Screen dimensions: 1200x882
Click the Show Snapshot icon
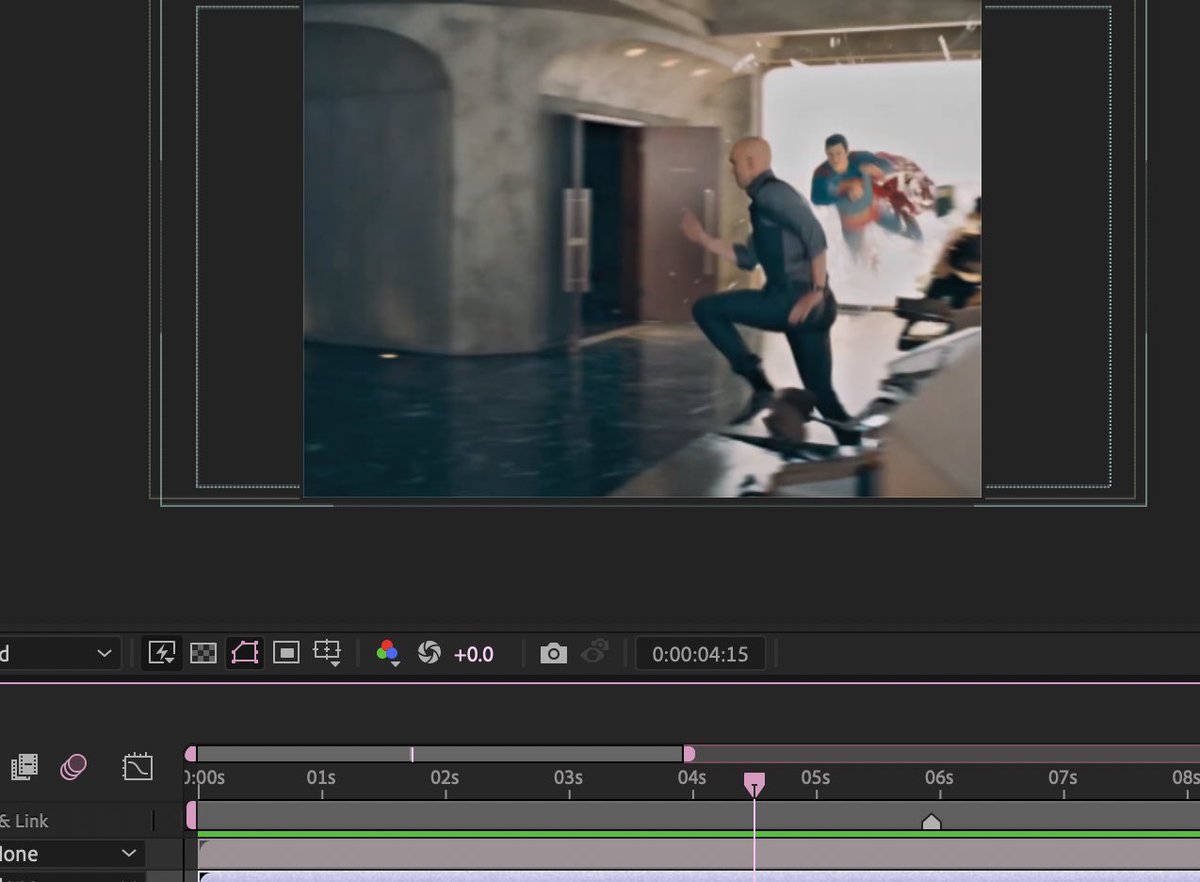tap(595, 653)
